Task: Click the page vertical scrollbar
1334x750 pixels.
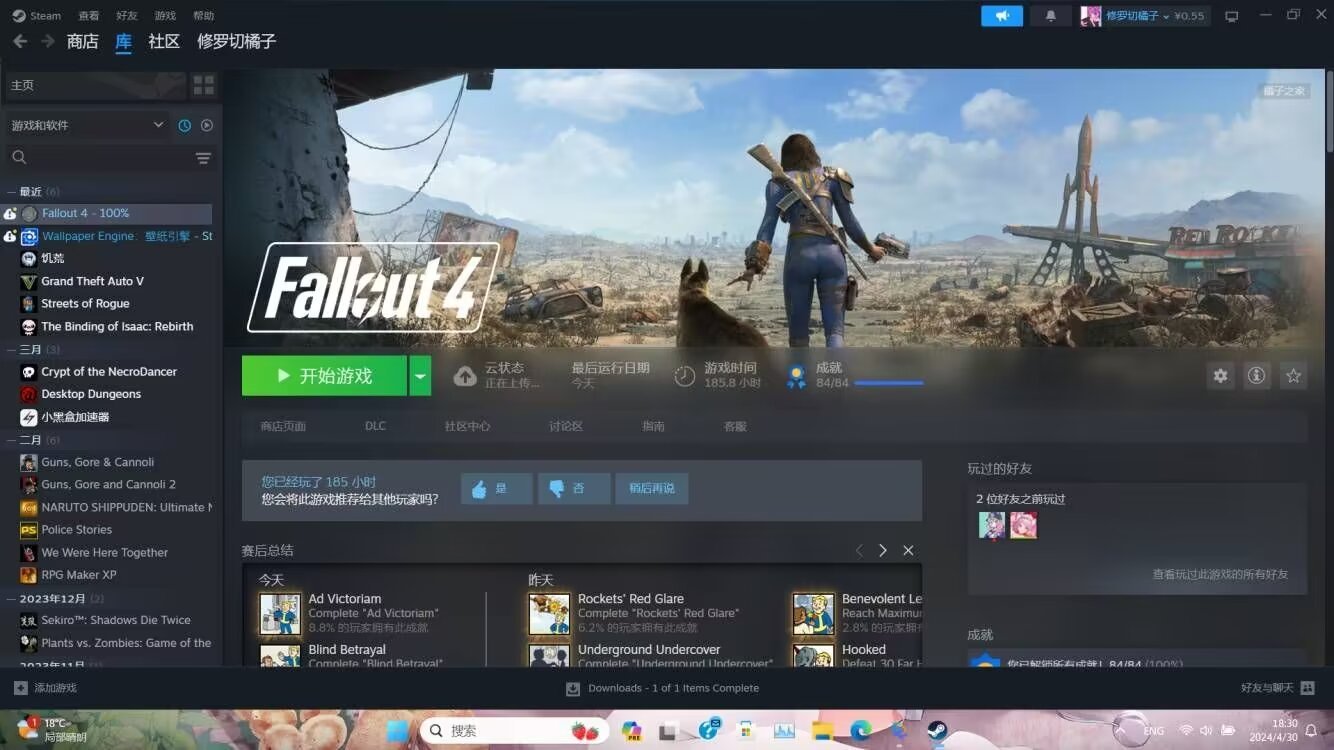Action: pyautogui.click(x=1329, y=110)
